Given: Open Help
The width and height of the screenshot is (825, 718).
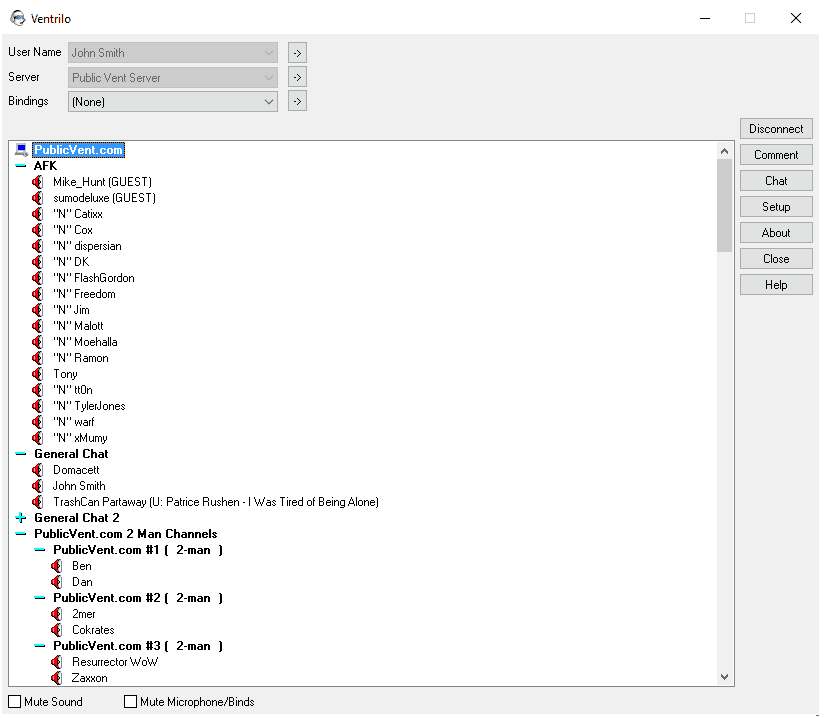Looking at the screenshot, I should (776, 285).
